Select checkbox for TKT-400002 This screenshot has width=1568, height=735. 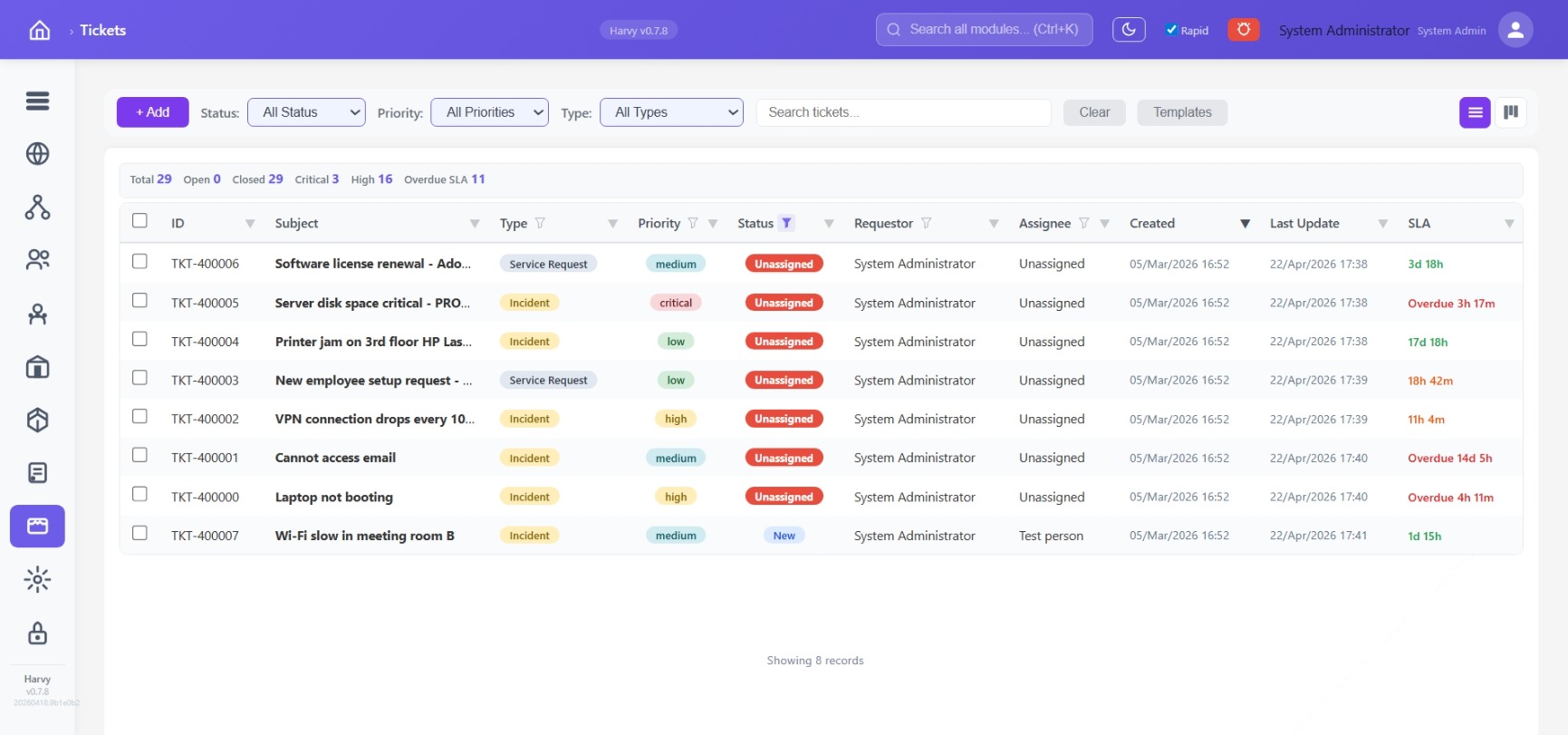[x=139, y=416]
